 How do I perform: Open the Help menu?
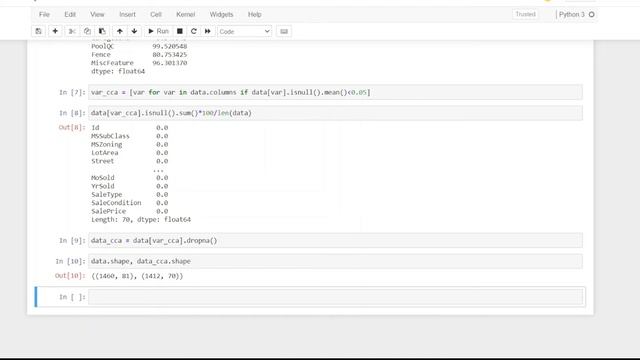[x=255, y=14]
